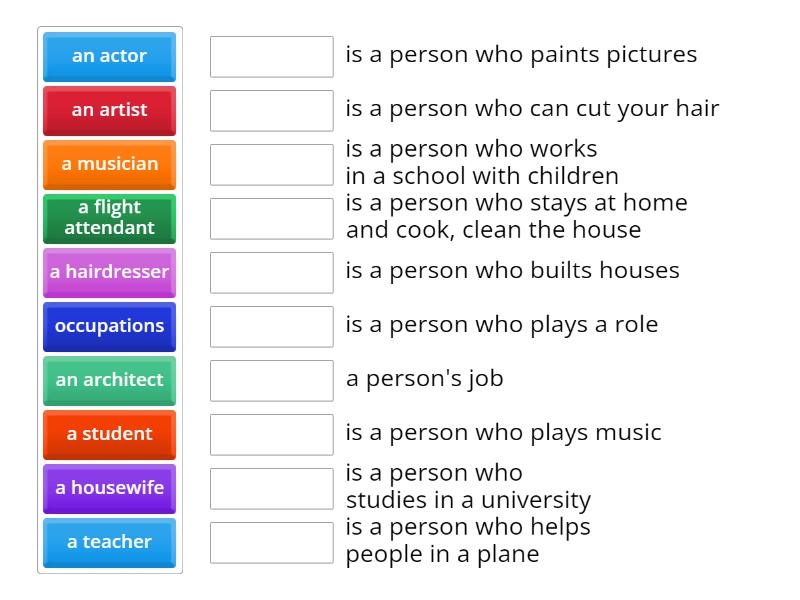Select slot for "helps people in a plane"

coord(271,543)
